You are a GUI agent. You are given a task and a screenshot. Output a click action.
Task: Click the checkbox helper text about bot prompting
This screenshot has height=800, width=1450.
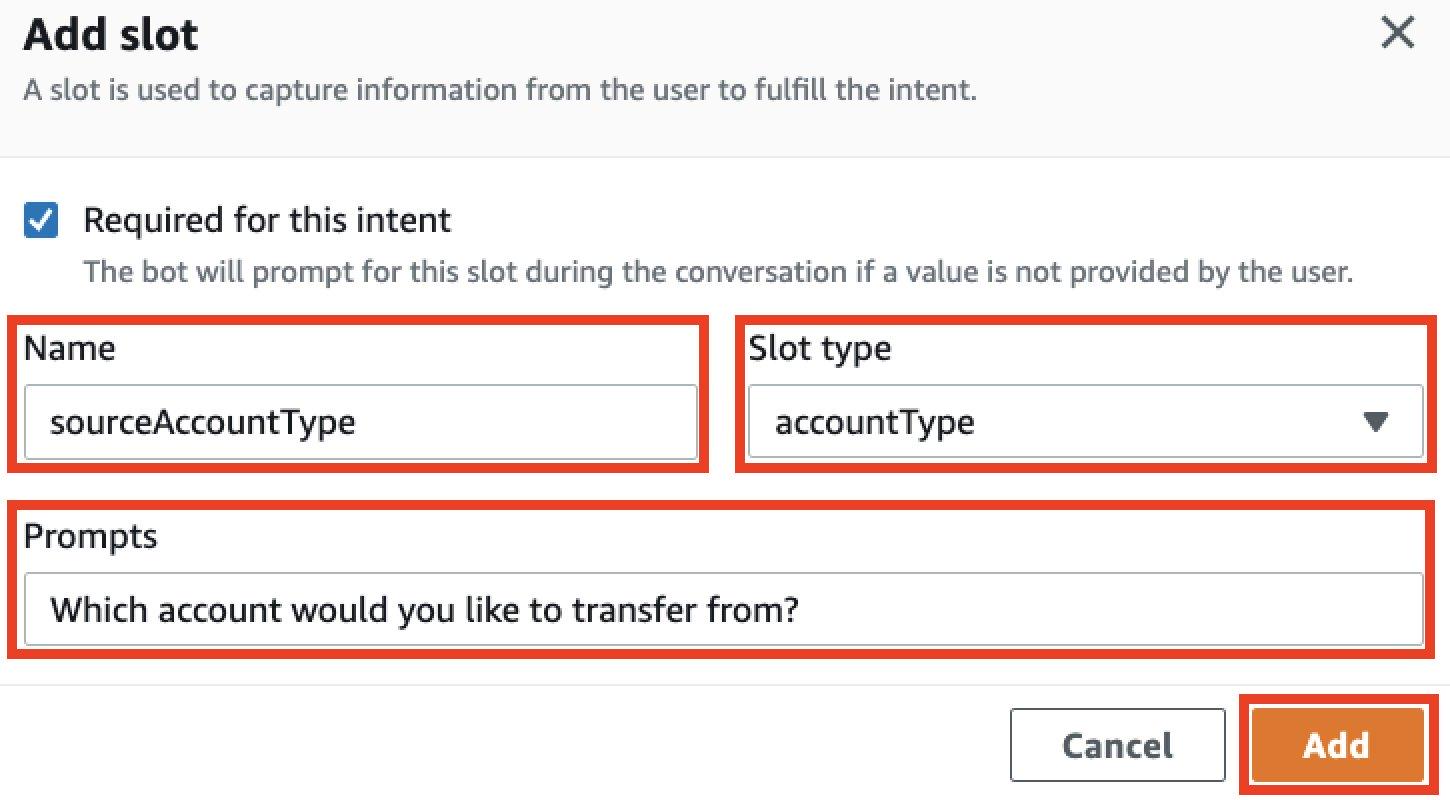pos(717,271)
